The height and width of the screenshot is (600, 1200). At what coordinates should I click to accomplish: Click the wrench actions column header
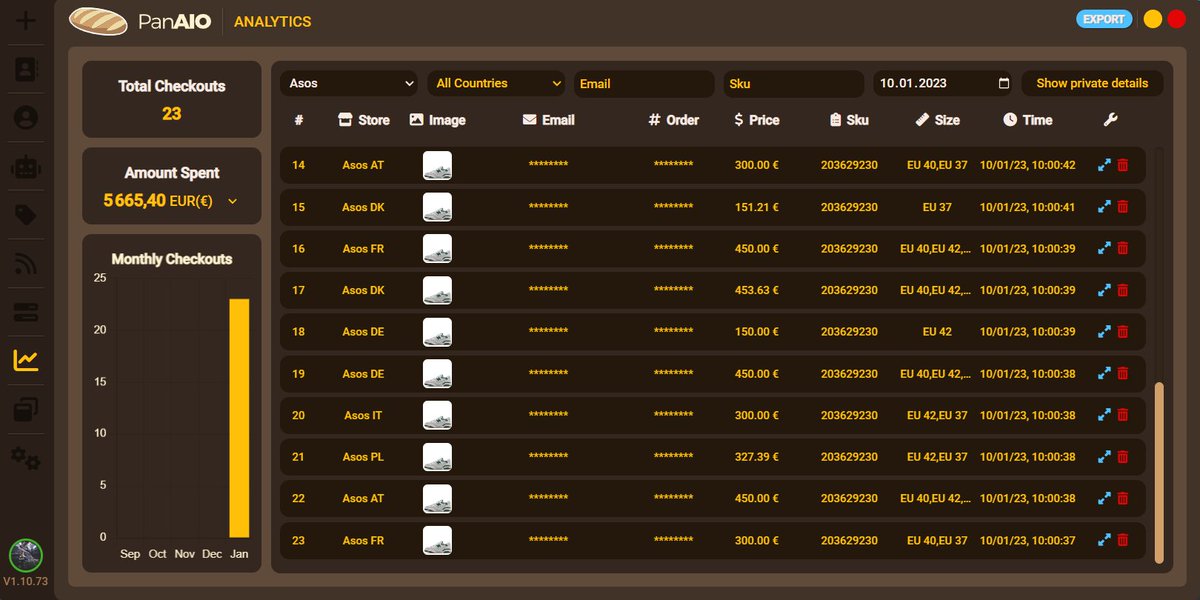1109,120
